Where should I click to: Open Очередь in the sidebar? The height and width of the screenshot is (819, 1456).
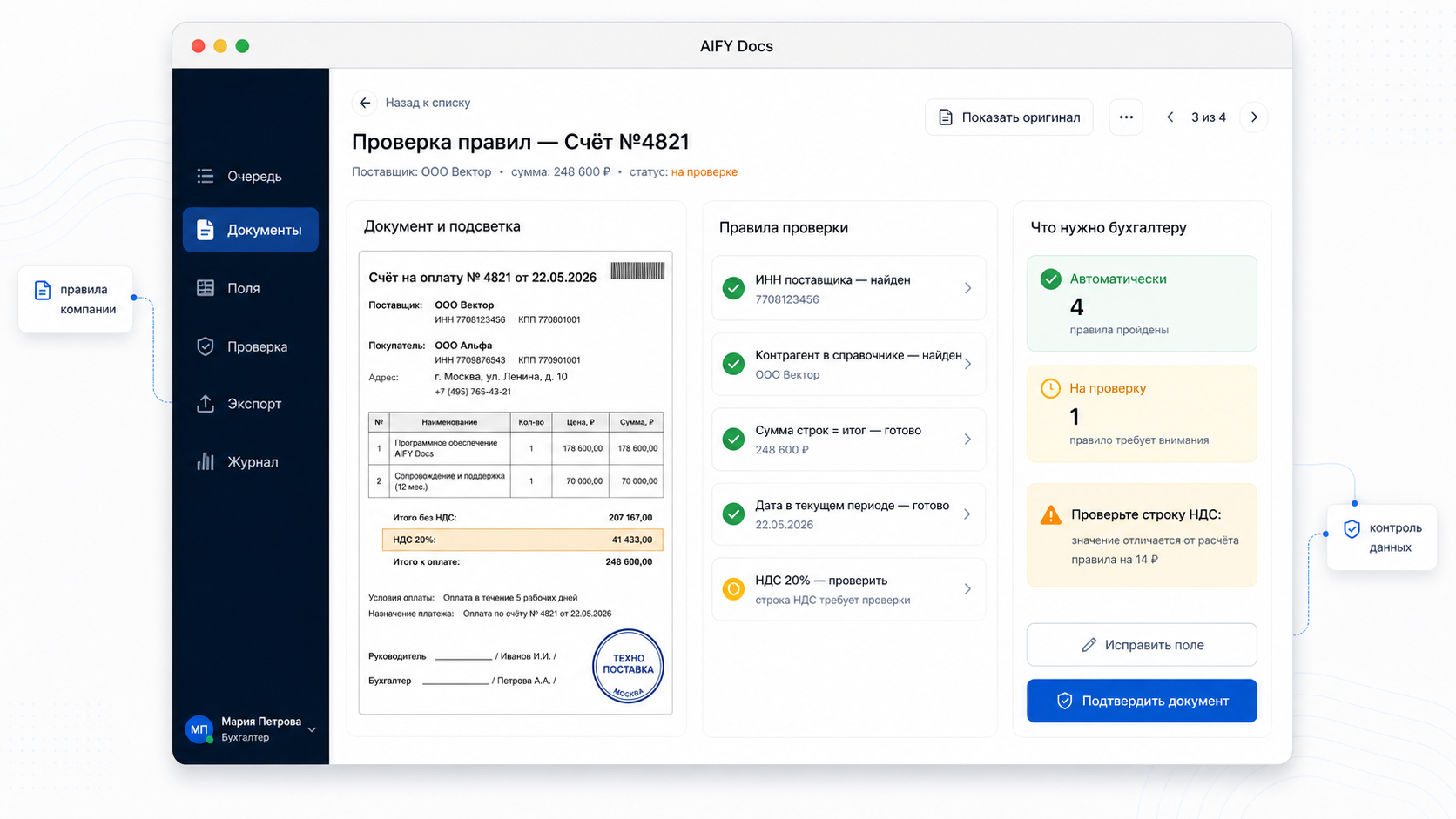tap(251, 176)
